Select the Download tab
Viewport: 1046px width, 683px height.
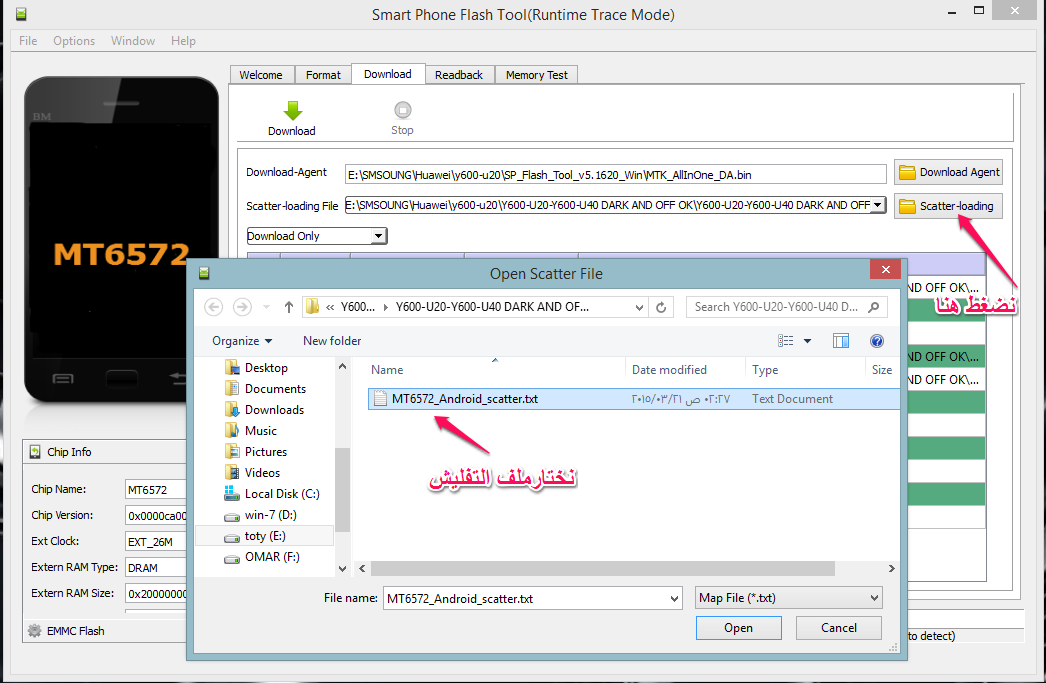pos(388,74)
